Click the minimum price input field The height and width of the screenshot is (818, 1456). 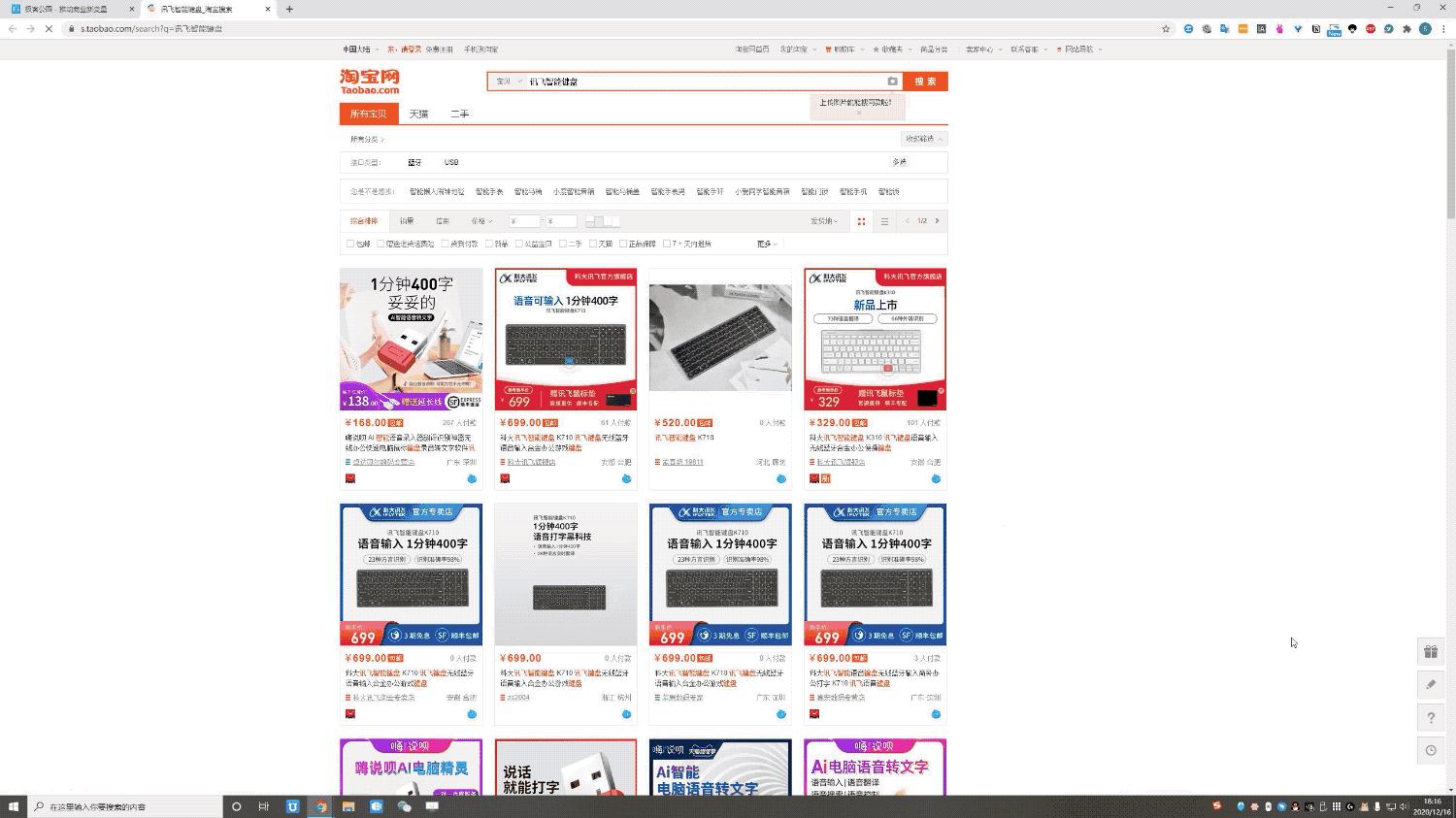click(524, 221)
